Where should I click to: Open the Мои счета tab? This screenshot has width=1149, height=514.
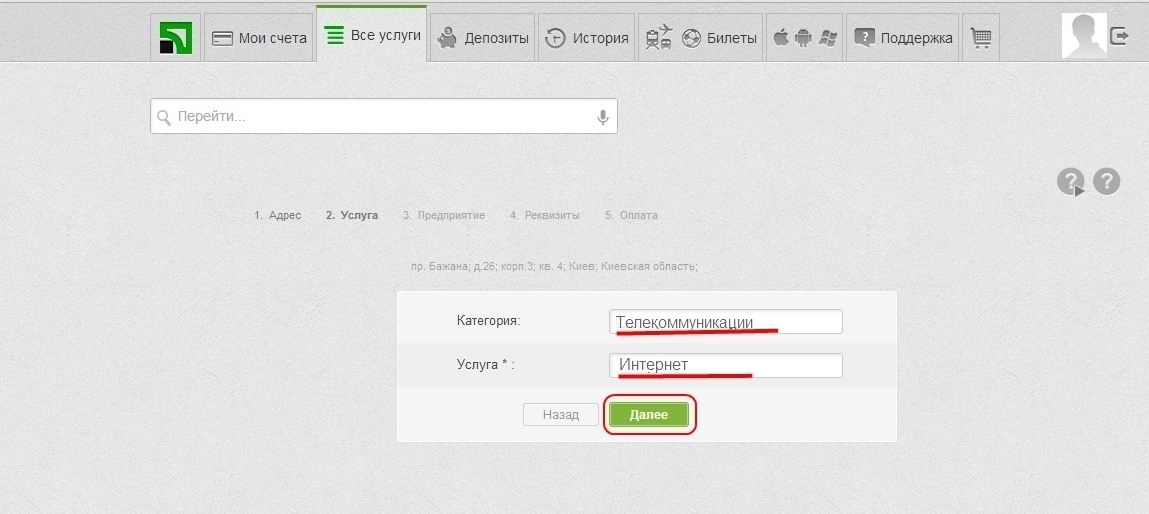pos(259,37)
